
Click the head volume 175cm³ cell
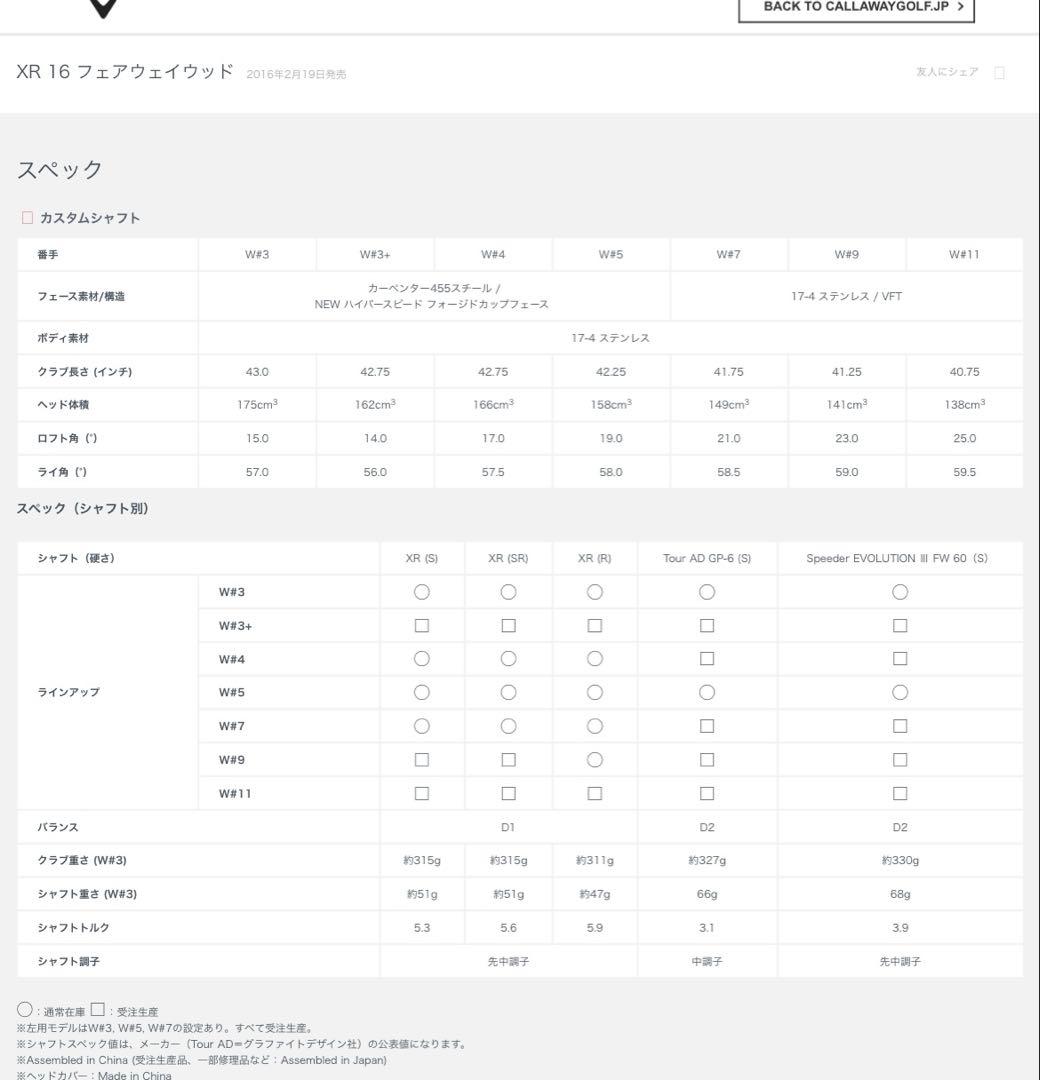tap(257, 404)
